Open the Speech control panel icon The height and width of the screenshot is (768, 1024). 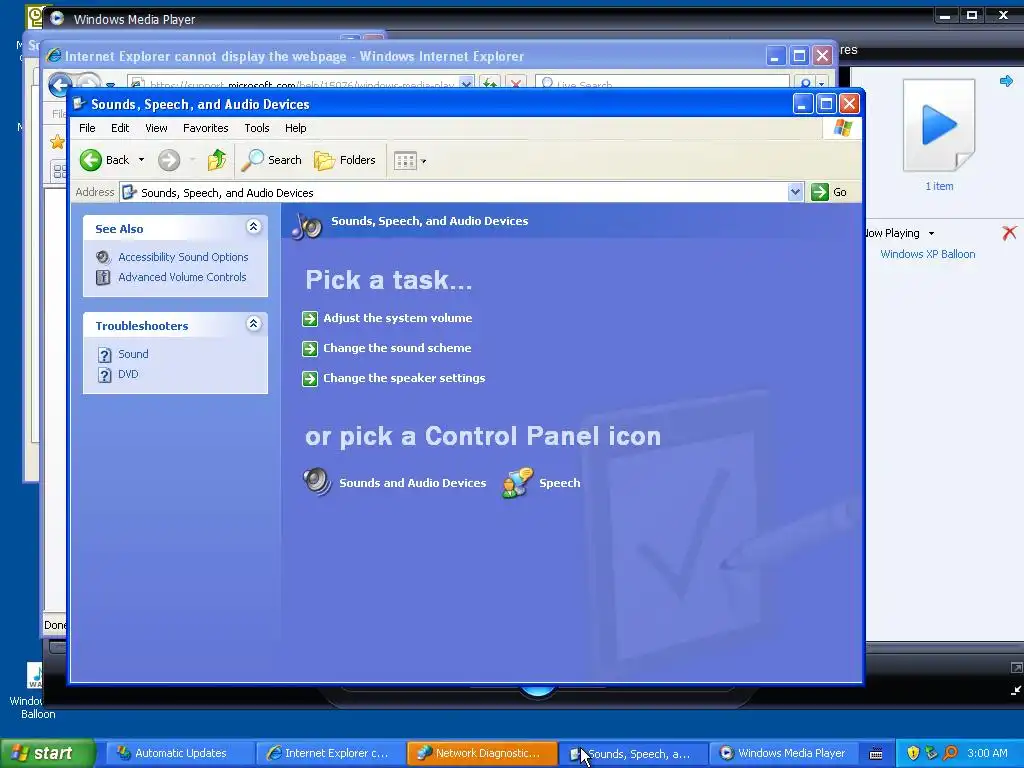(x=517, y=483)
